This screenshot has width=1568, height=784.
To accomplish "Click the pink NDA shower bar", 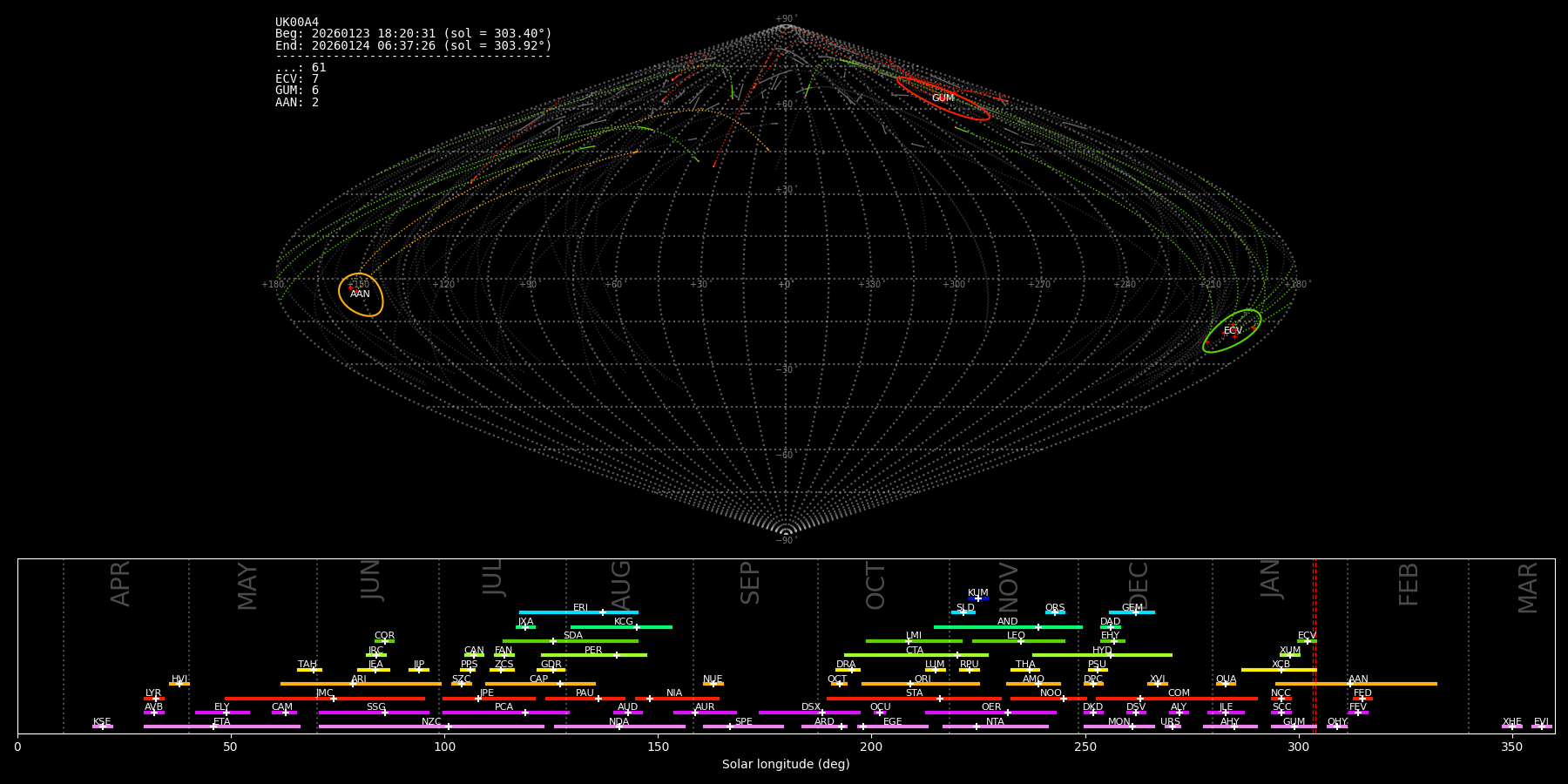I will coord(619,727).
